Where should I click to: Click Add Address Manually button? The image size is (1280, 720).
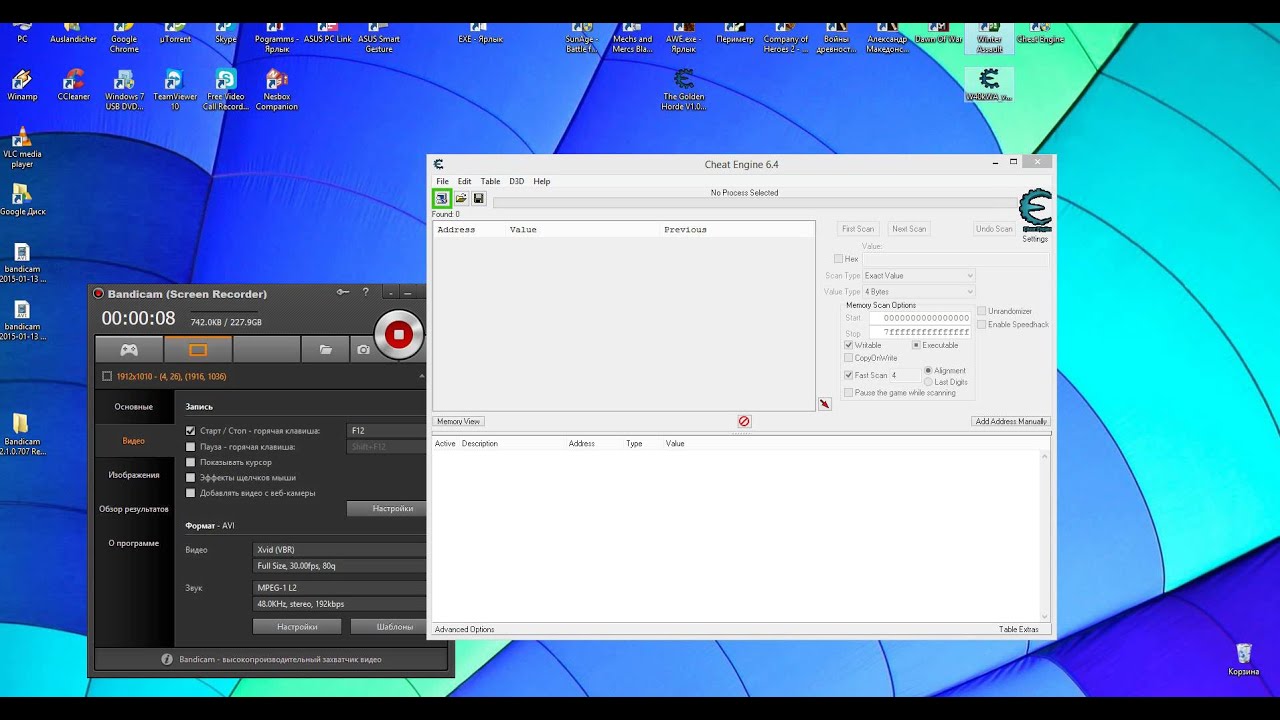(1011, 422)
